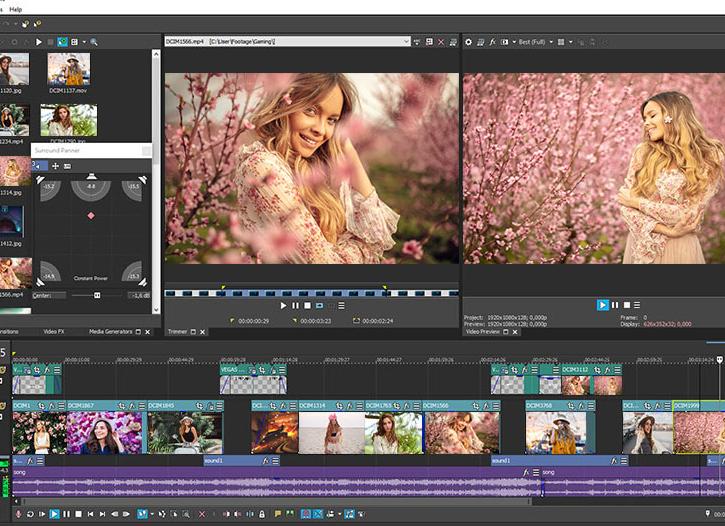
Task: Select DCIM1137.mov thumbnail in Project Media
Action: pyautogui.click(x=69, y=69)
